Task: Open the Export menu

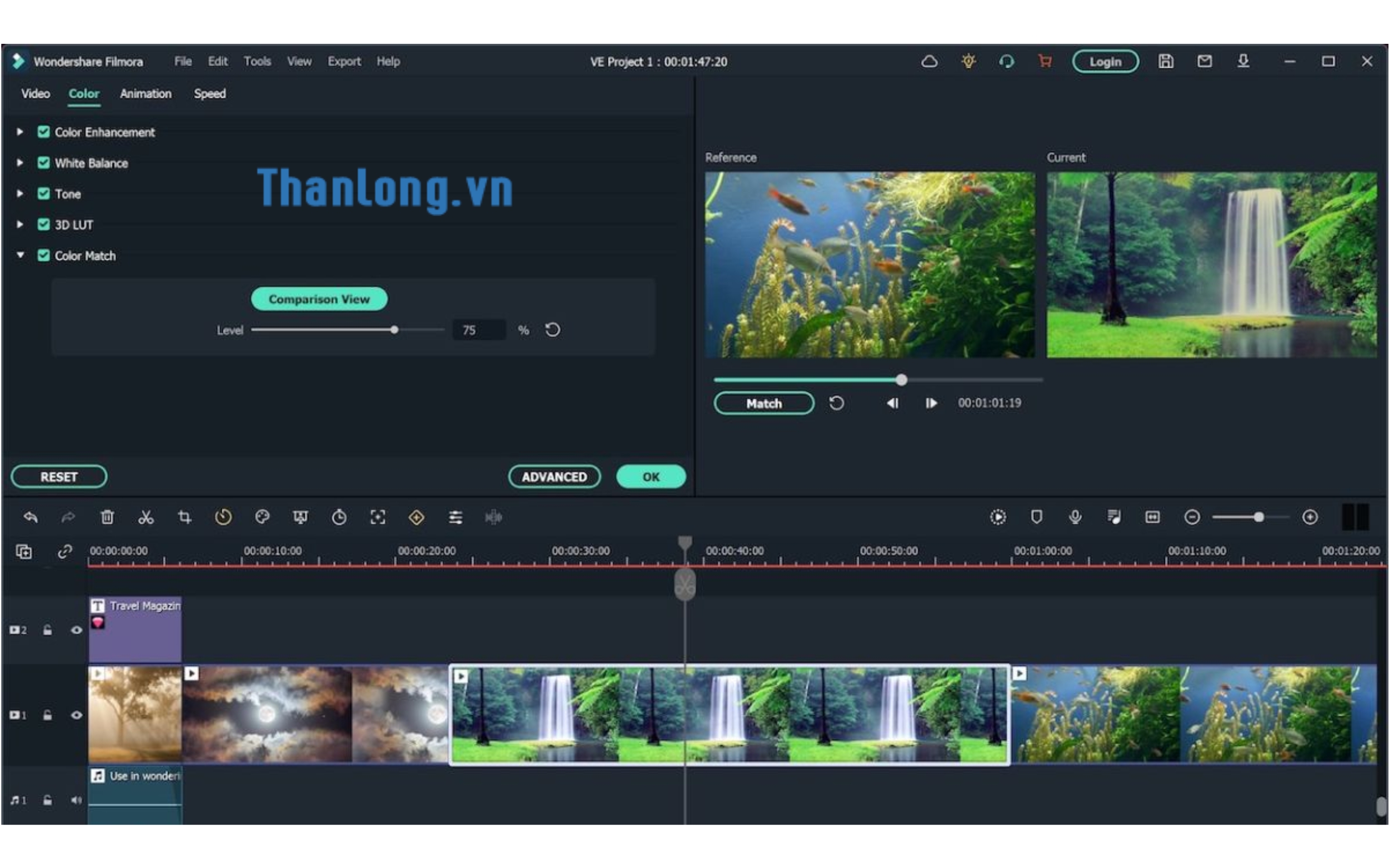Action: pyautogui.click(x=344, y=61)
